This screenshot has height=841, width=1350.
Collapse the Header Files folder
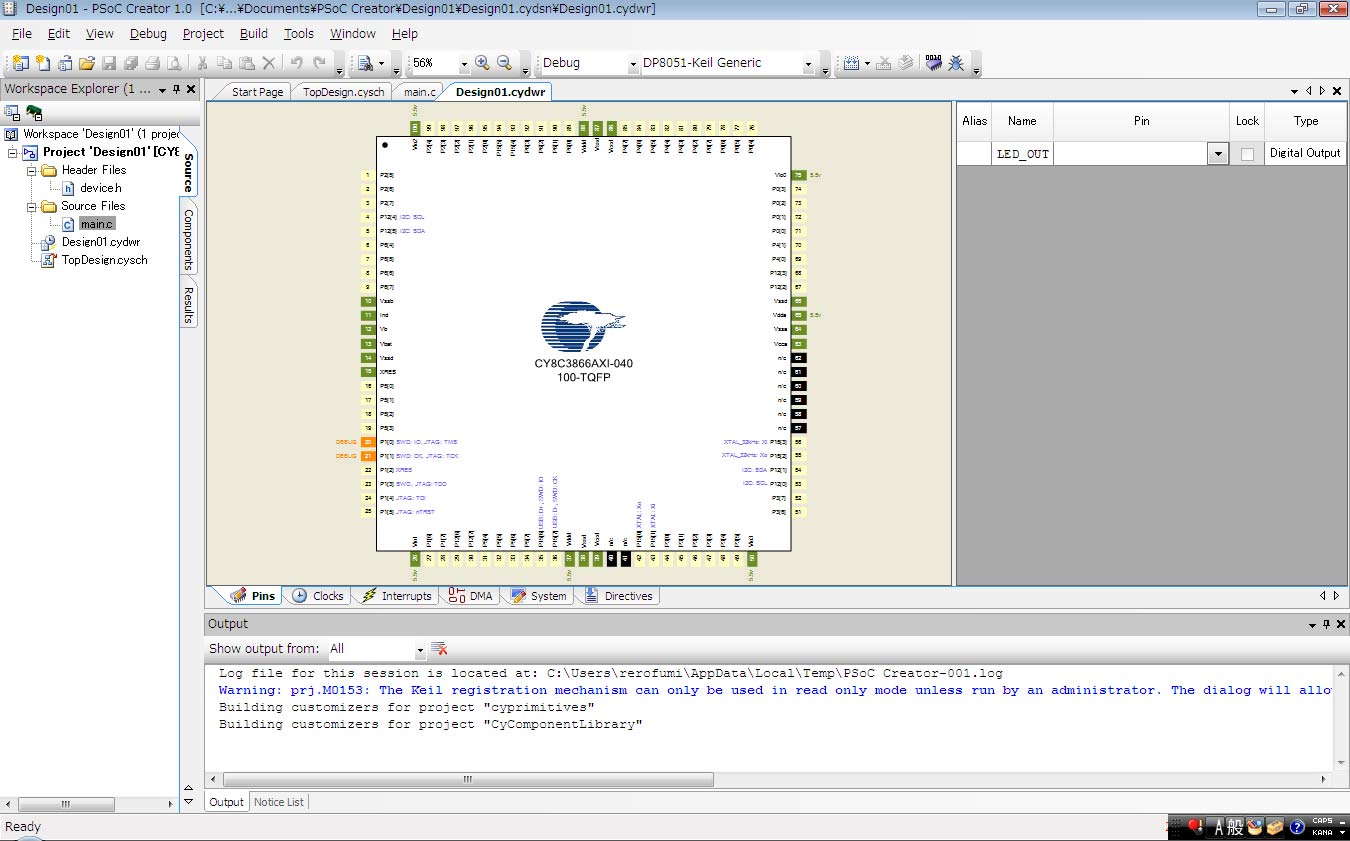click(x=31, y=170)
